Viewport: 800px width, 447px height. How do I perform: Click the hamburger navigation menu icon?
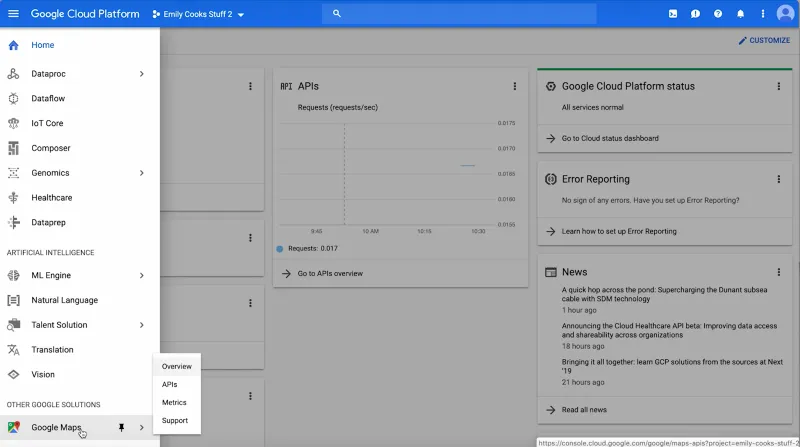13,14
